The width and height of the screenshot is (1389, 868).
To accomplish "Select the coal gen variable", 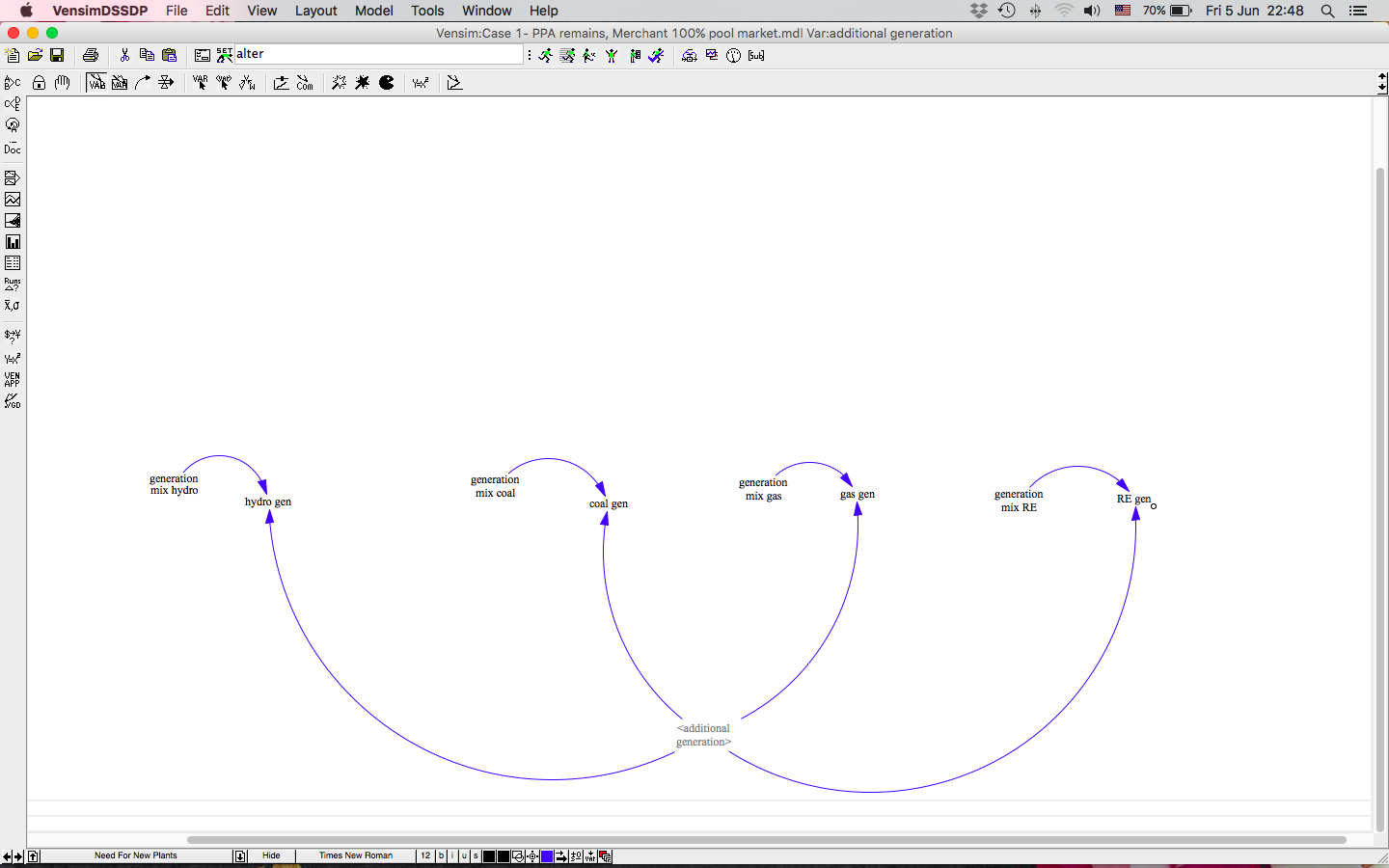I will pyautogui.click(x=609, y=503).
